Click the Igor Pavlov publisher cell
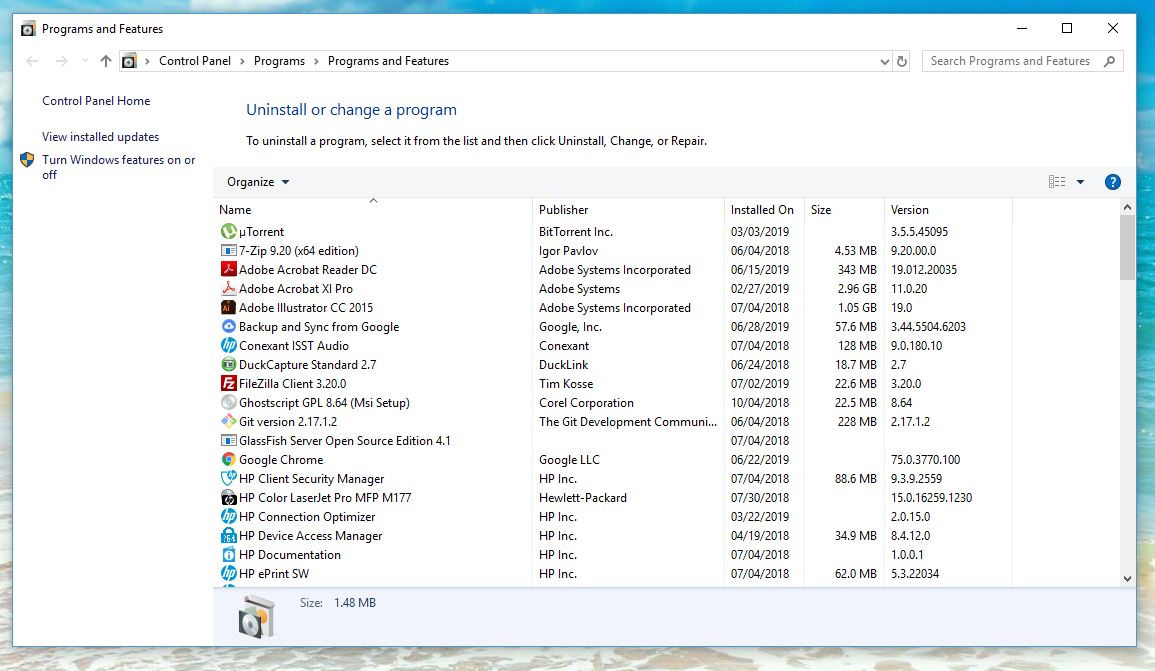 coord(569,250)
